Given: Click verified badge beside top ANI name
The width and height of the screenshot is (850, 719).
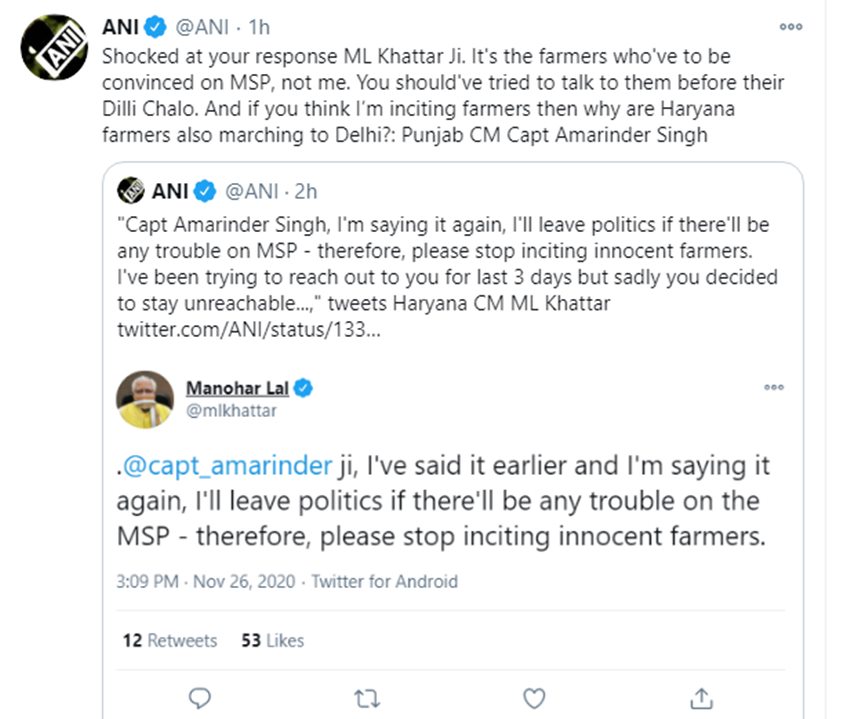Looking at the screenshot, I should click(156, 27).
